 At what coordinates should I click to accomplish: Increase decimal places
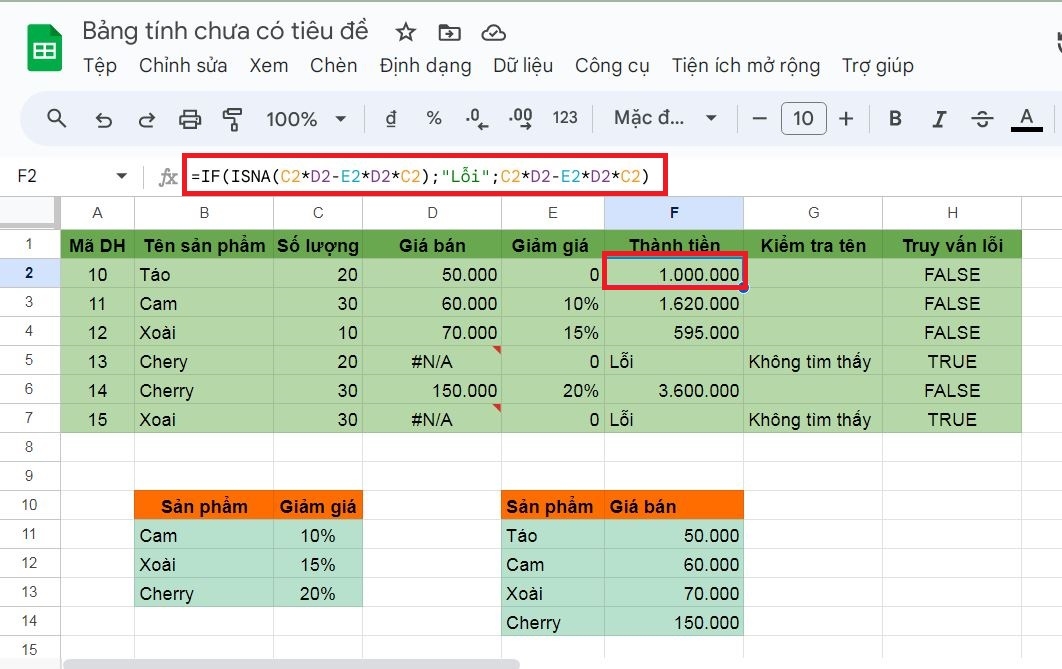[x=520, y=119]
